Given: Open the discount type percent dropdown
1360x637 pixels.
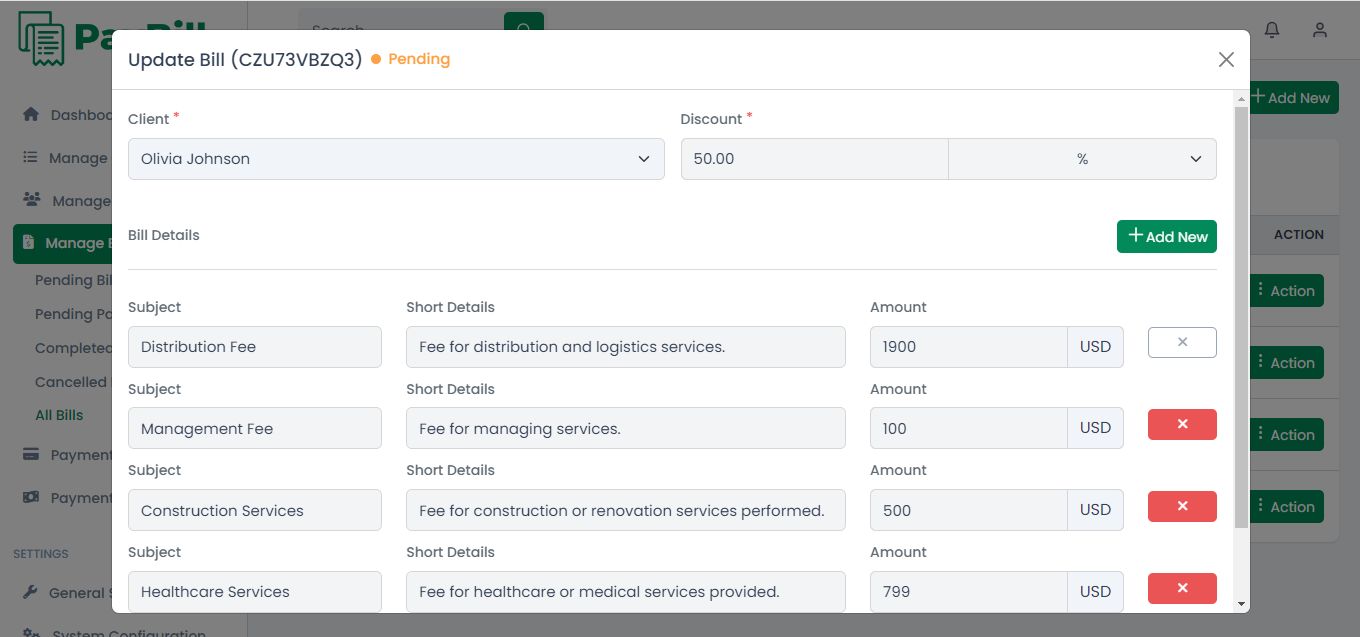Looking at the screenshot, I should click(1082, 159).
